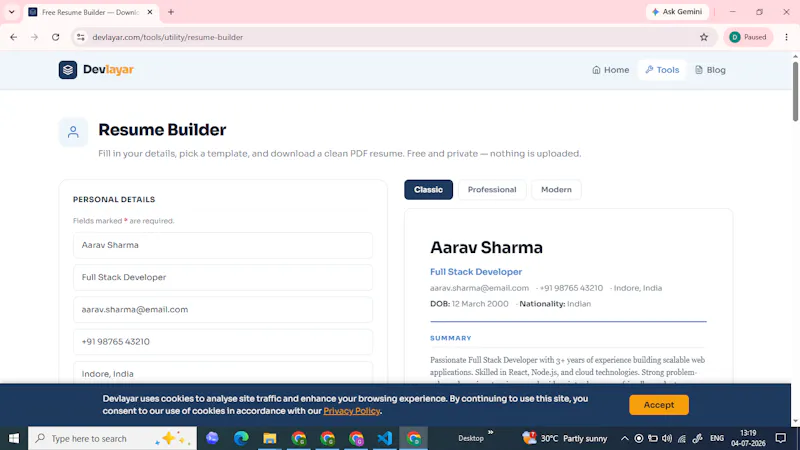Open the chat app icon on taskbar
800x450 pixels.
click(212, 438)
